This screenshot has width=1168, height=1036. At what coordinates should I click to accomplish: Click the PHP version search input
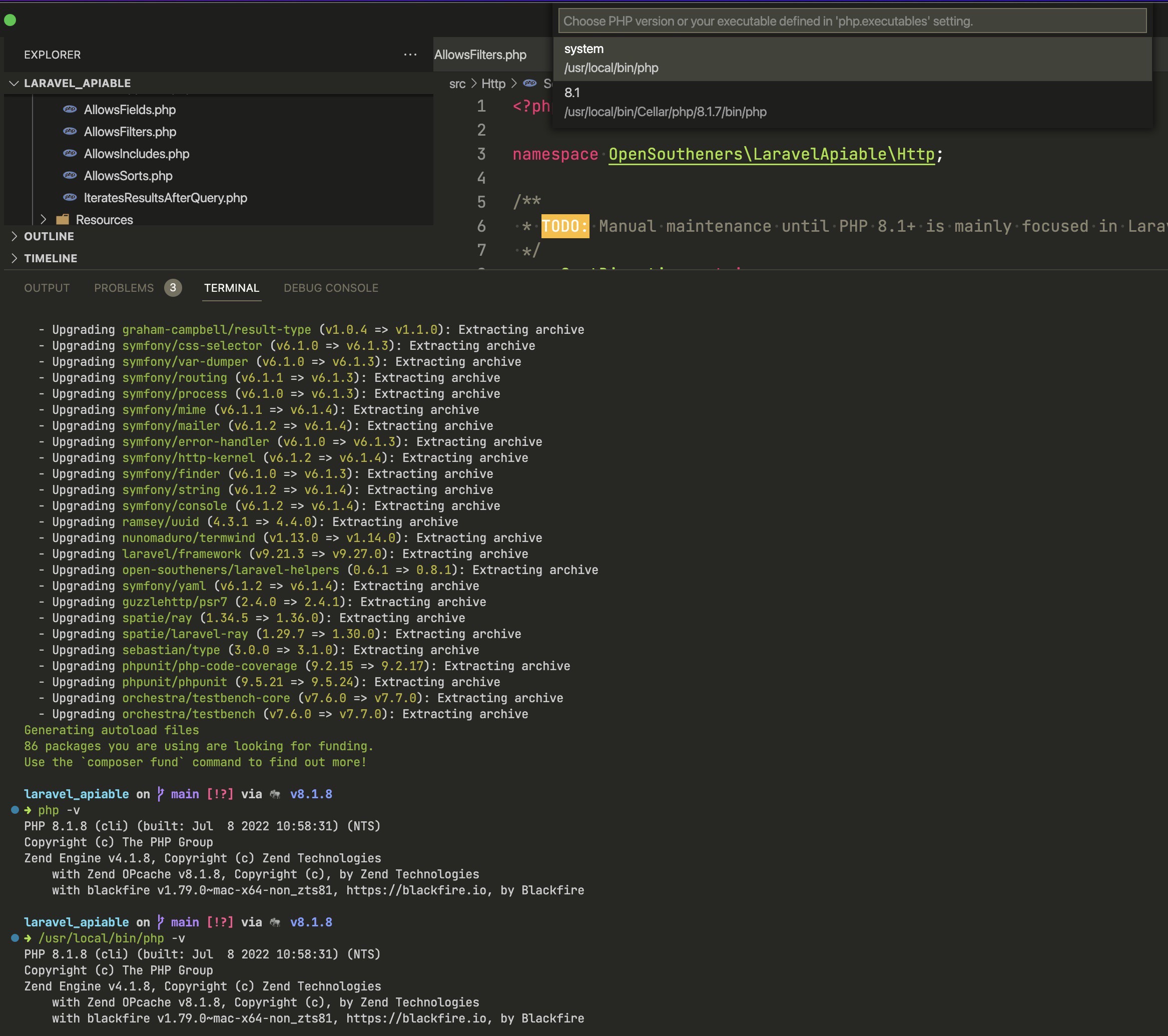(851, 21)
